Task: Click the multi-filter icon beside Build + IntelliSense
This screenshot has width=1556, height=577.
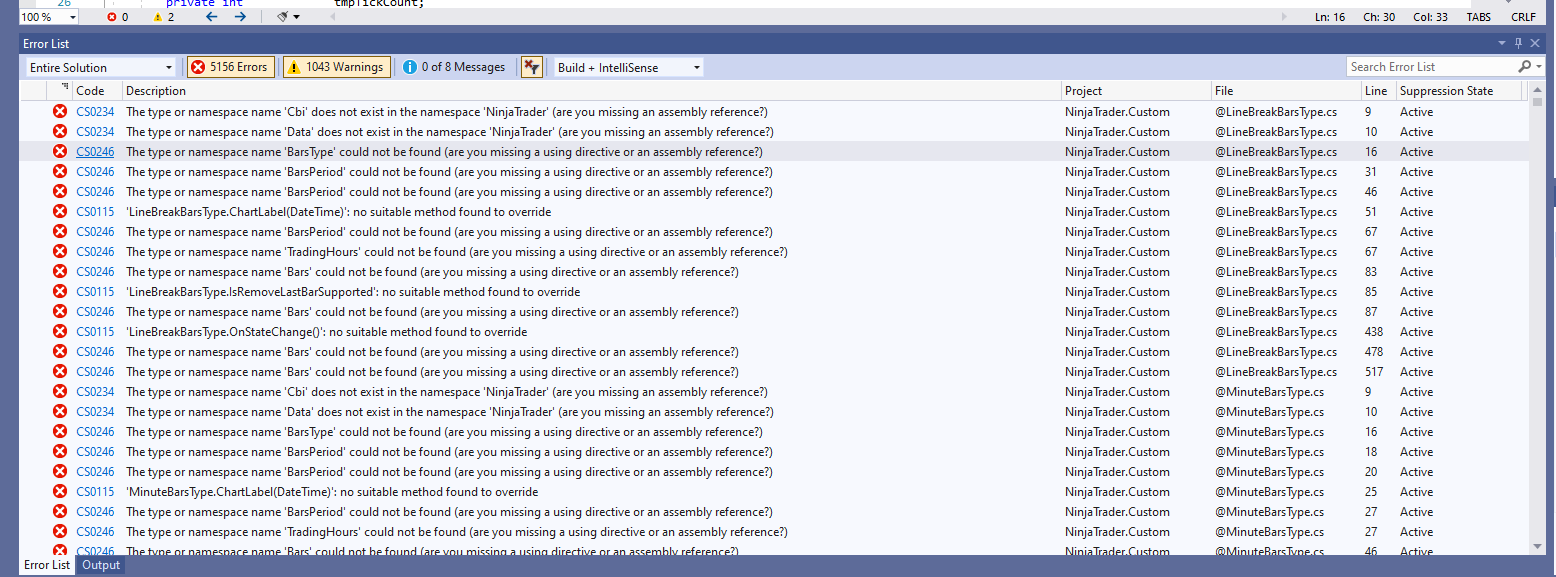Action: point(532,66)
